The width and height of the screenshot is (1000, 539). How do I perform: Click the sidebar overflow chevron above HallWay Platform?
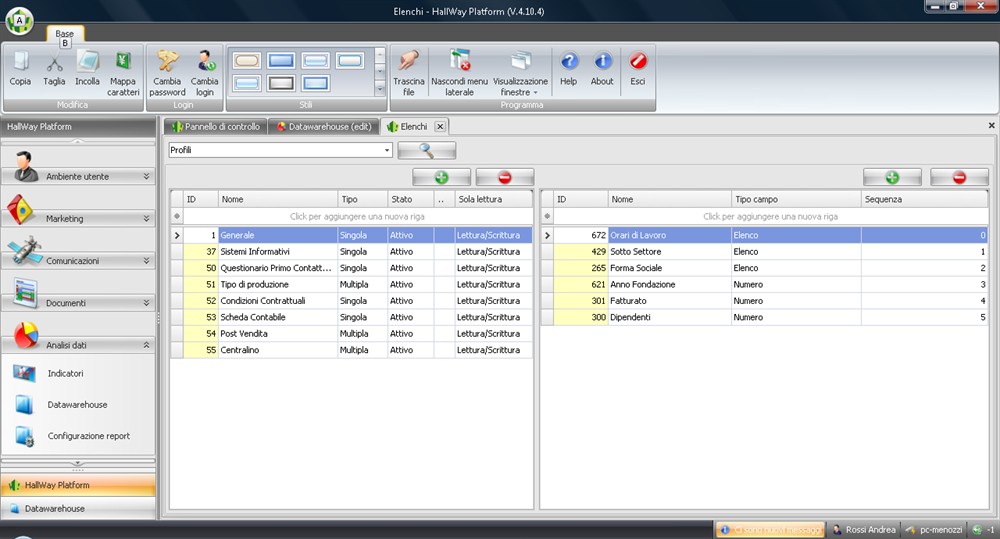pyautogui.click(x=78, y=464)
